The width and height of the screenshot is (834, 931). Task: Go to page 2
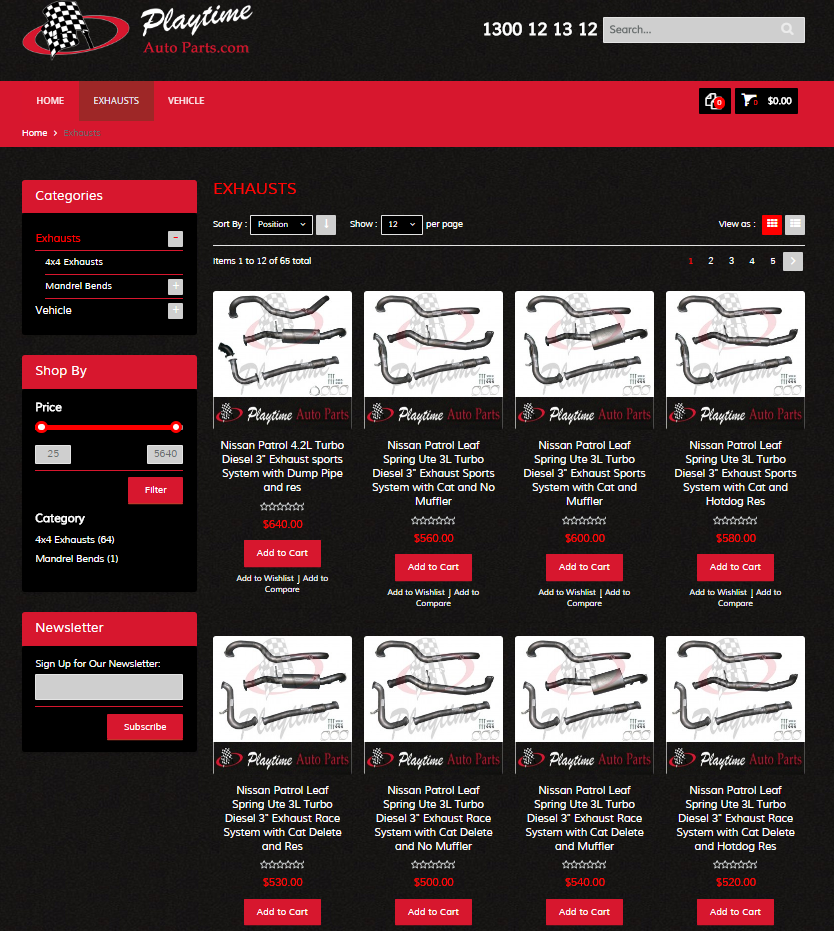pos(711,261)
